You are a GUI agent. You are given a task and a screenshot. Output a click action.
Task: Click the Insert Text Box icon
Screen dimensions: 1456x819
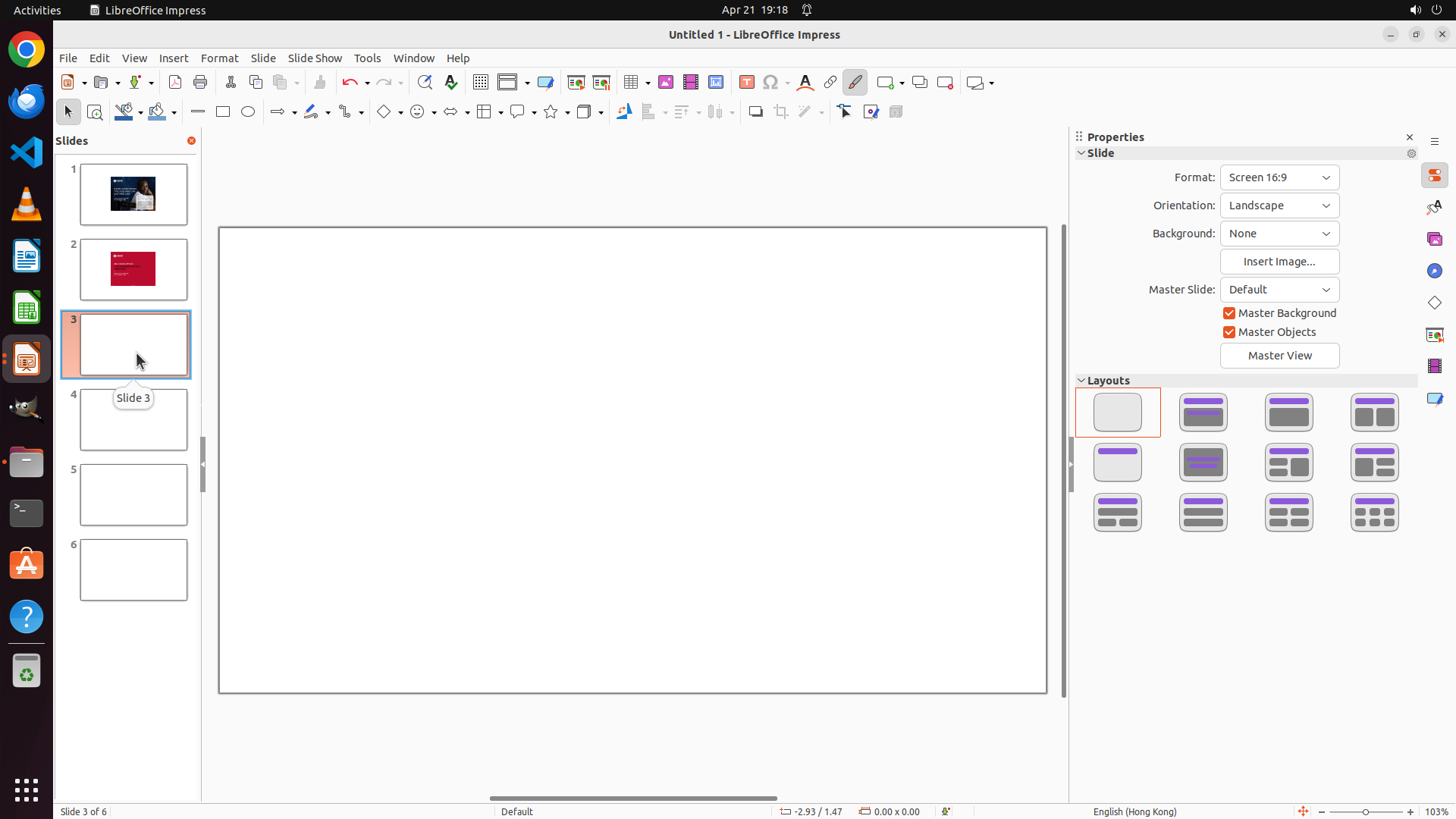coord(747,83)
